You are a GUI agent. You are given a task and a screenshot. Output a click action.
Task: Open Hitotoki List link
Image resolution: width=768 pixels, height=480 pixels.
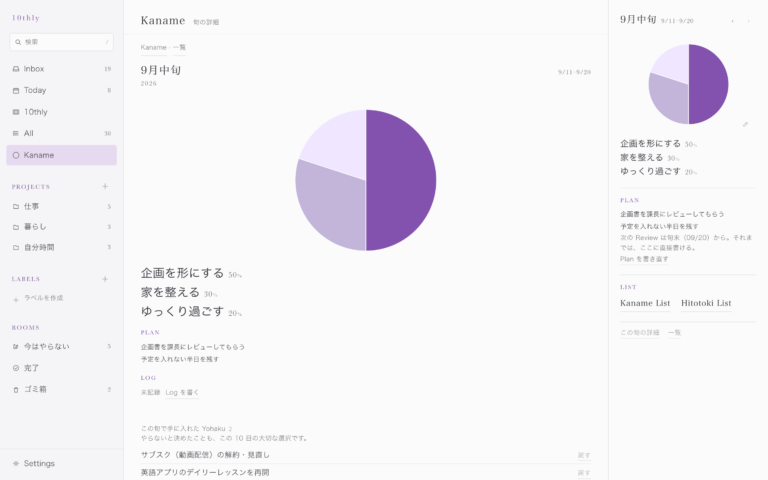(x=706, y=303)
